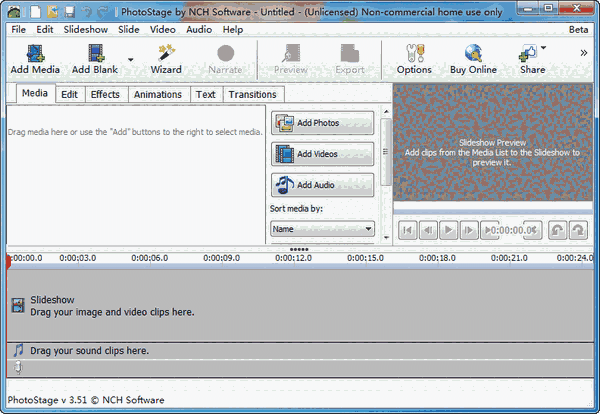Expand the Share dropdown arrow
The height and width of the screenshot is (414, 600).
click(x=545, y=48)
